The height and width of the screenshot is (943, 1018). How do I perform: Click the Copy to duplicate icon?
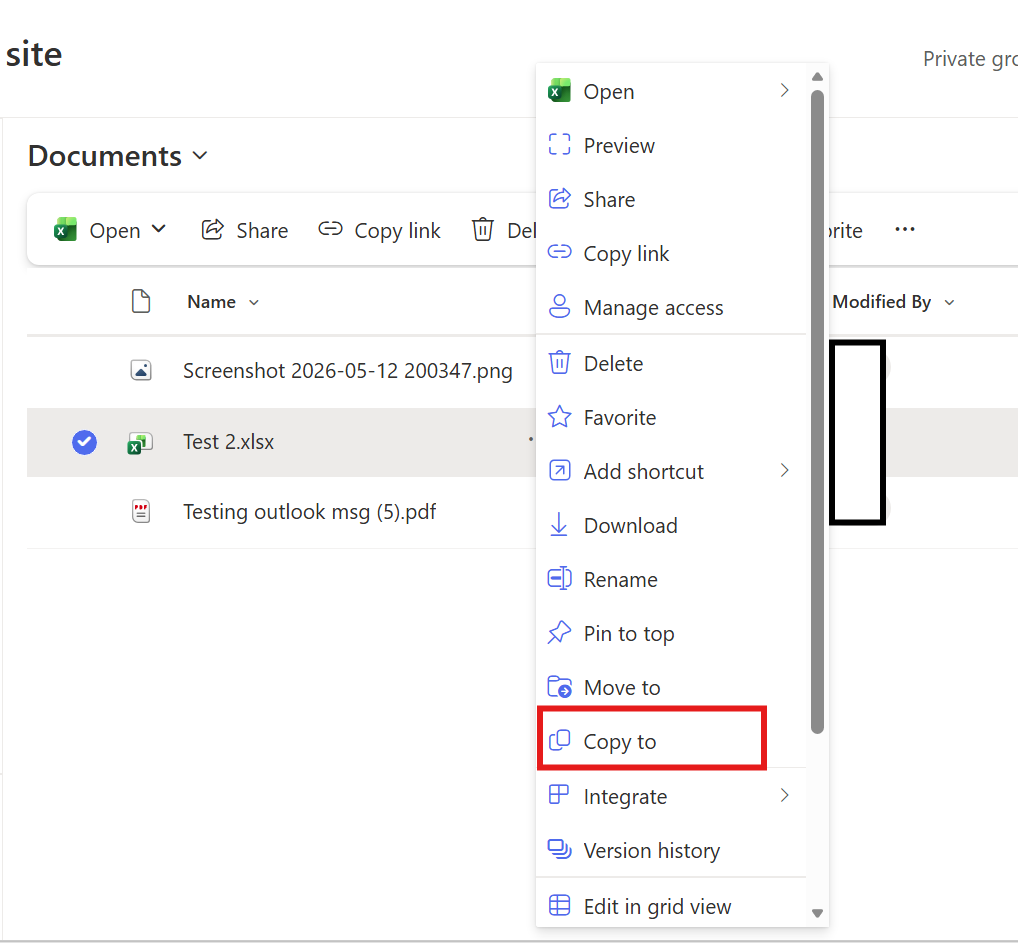[x=559, y=740]
